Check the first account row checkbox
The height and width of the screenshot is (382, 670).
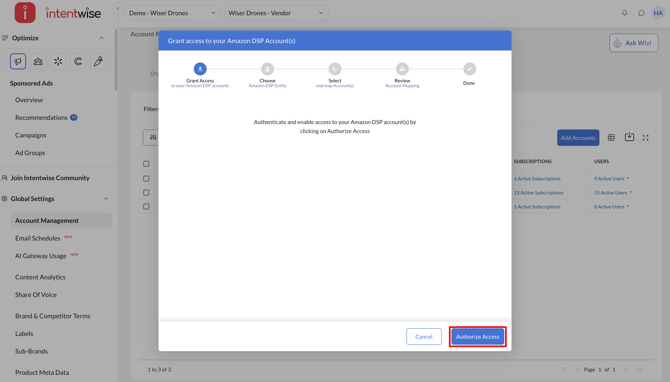click(146, 179)
